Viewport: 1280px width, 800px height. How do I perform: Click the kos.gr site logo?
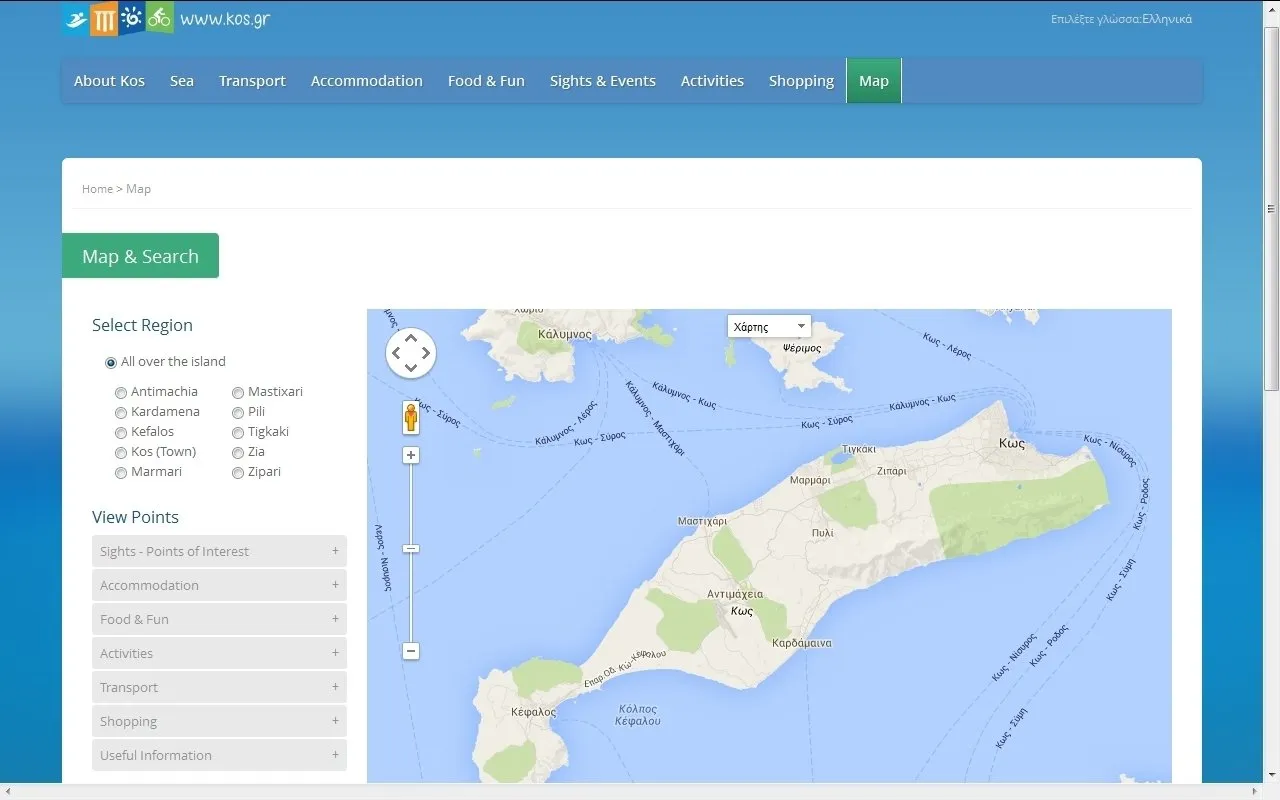click(x=166, y=18)
